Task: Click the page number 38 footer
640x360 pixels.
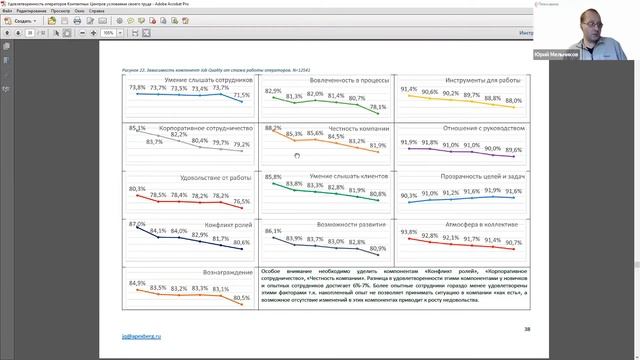Action: point(527,329)
